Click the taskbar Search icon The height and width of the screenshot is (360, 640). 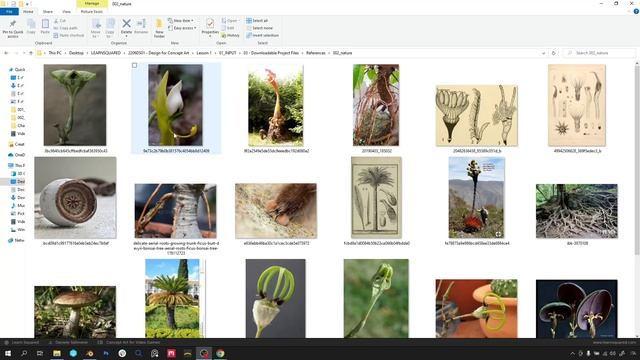(x=24, y=353)
